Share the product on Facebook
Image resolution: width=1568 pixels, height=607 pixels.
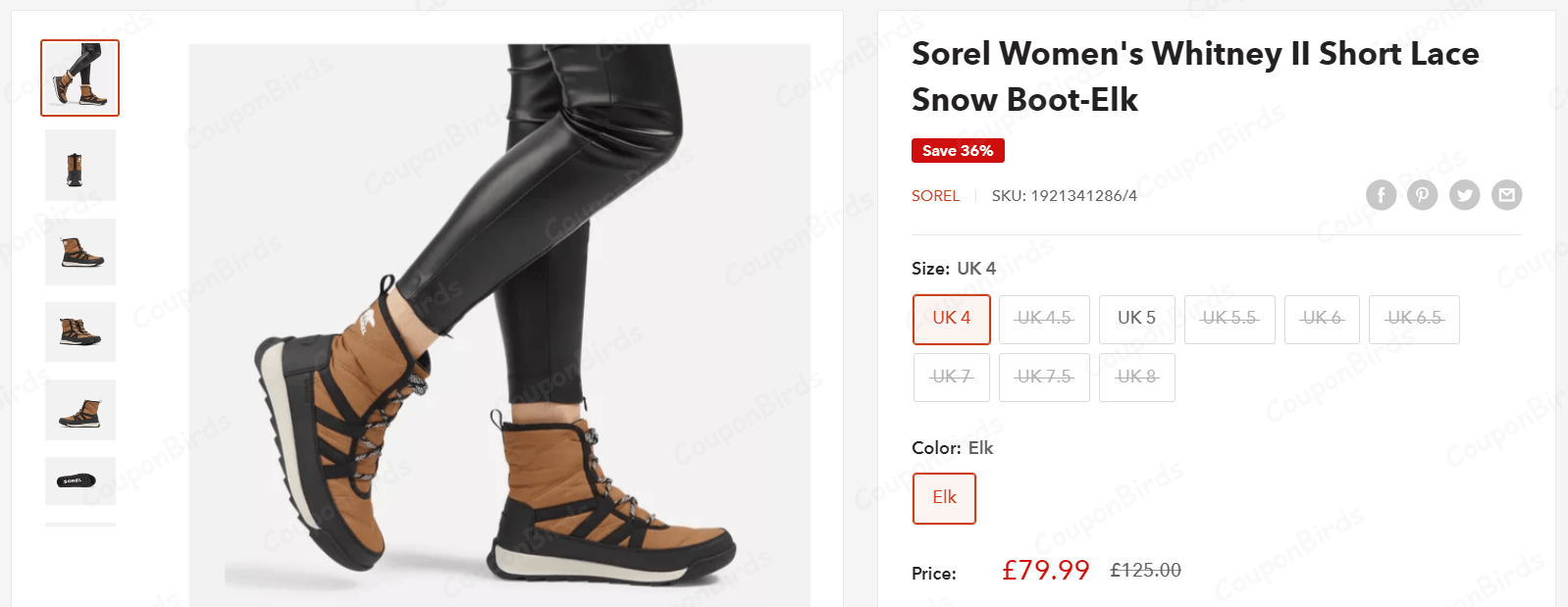tap(1382, 195)
